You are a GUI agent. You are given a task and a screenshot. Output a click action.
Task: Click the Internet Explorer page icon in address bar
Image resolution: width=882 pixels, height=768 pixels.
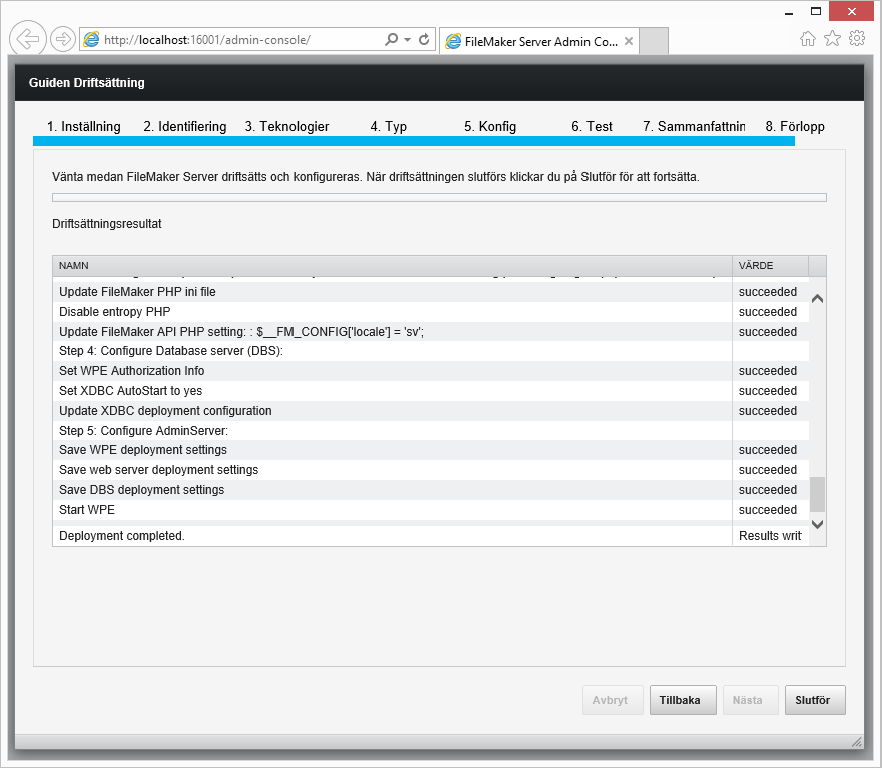[91, 39]
